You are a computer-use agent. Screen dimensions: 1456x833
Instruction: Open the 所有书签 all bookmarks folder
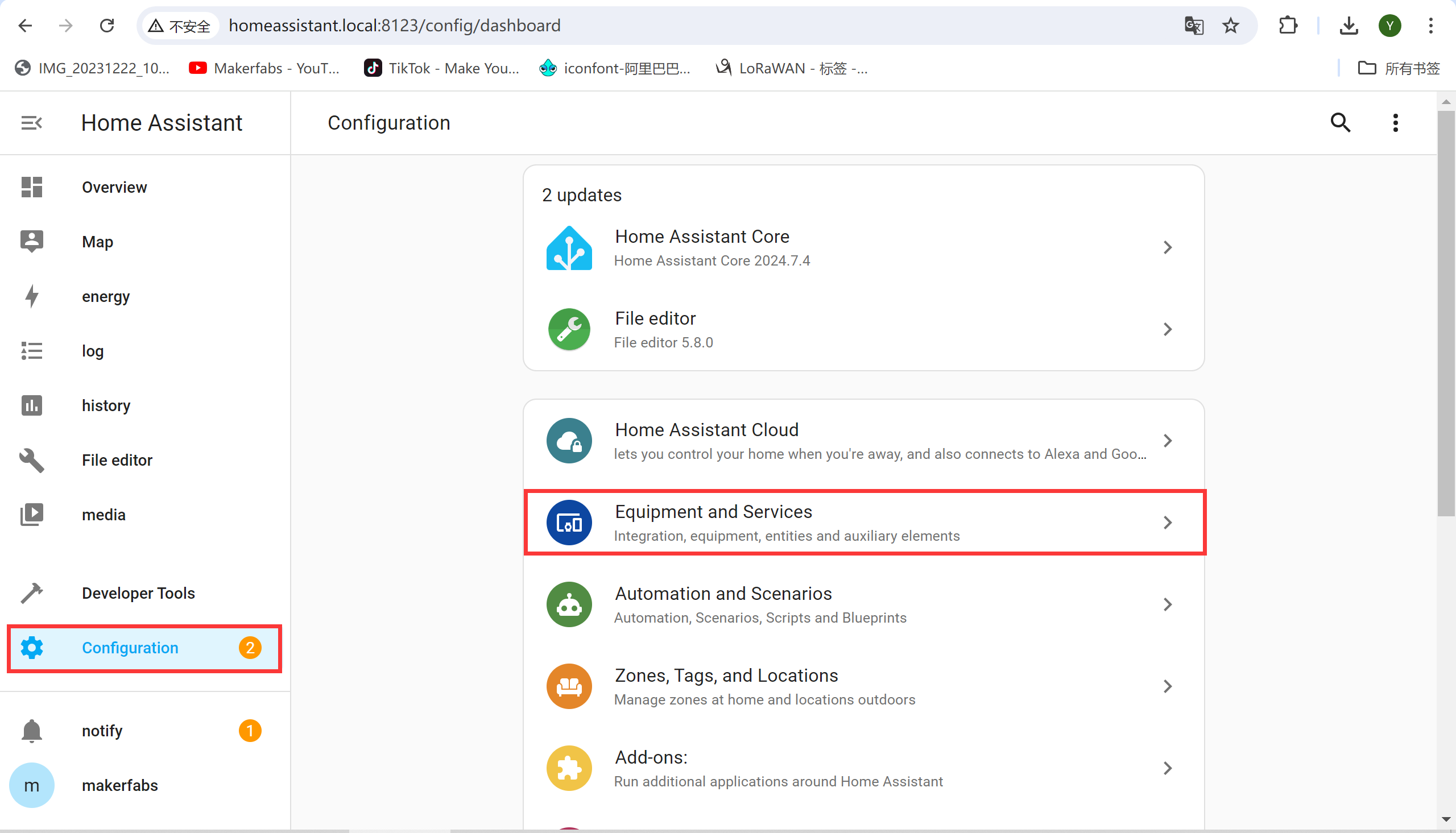pos(1398,68)
